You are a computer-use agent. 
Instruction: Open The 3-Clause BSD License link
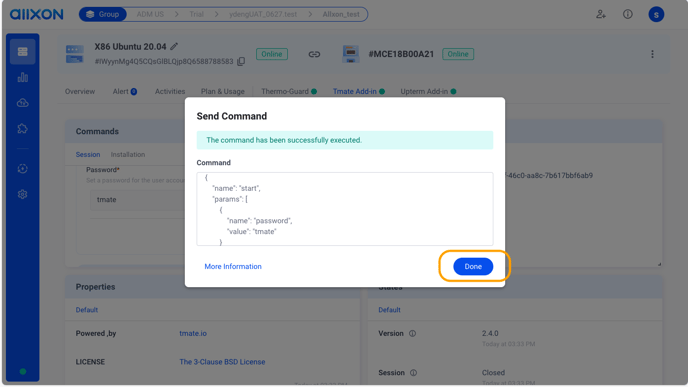coord(222,362)
